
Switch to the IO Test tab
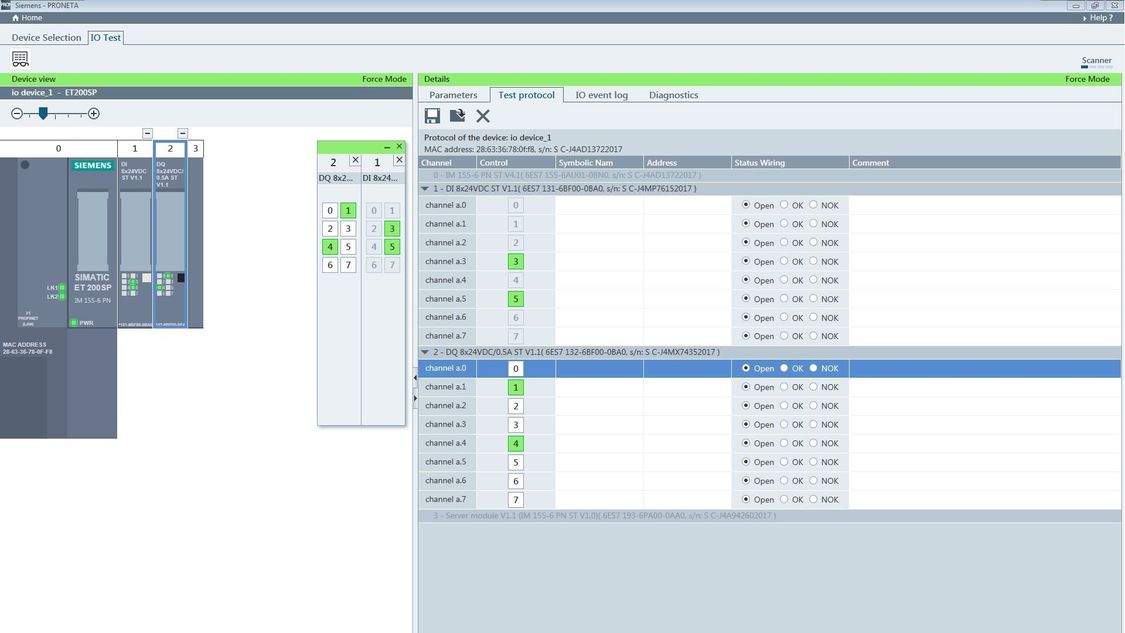point(105,37)
